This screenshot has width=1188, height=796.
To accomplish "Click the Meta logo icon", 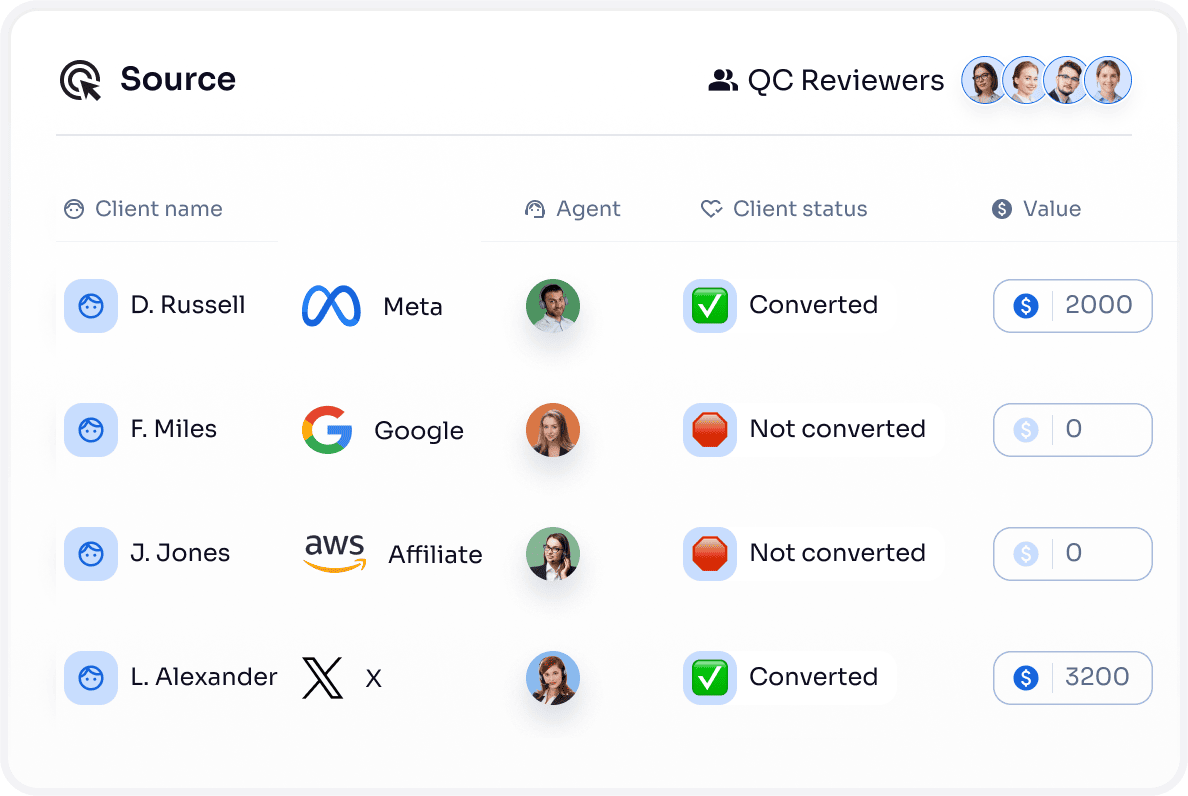I will point(331,306).
